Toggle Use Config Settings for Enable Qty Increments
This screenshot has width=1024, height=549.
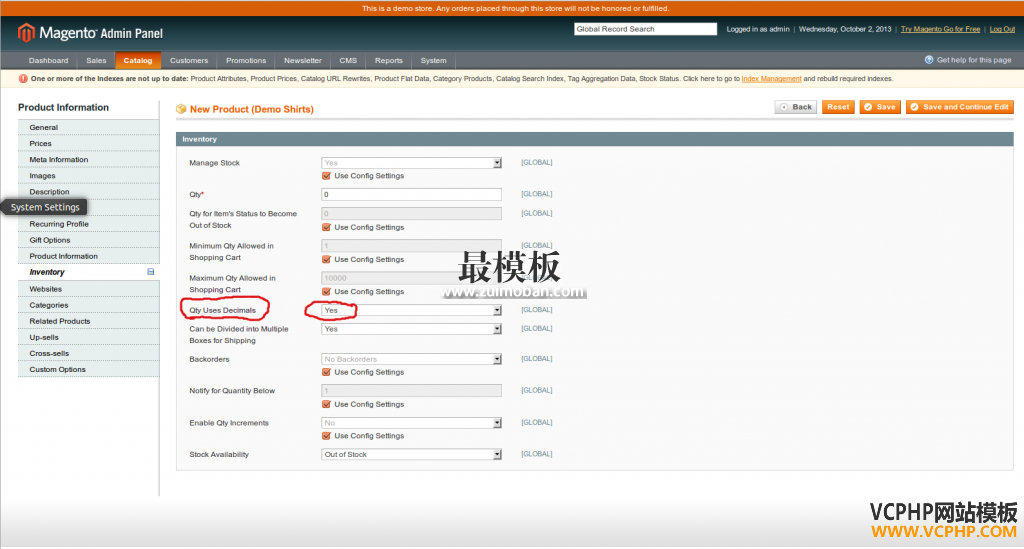[326, 436]
